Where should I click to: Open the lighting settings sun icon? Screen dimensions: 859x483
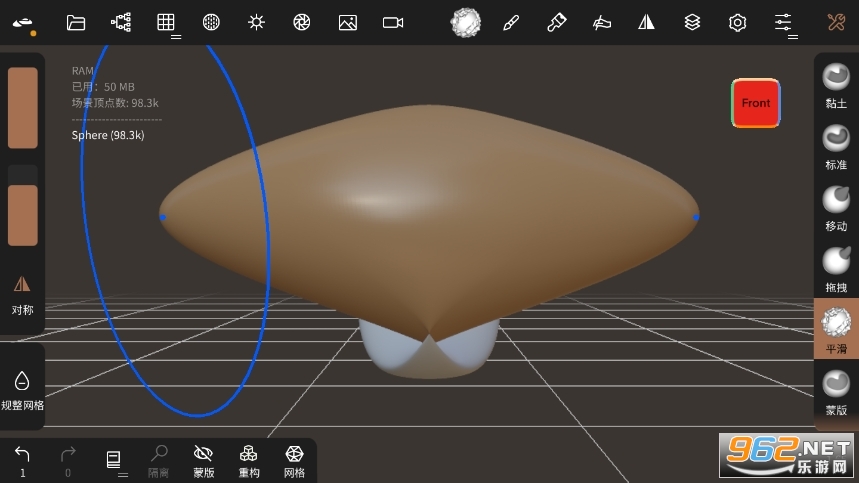point(256,22)
